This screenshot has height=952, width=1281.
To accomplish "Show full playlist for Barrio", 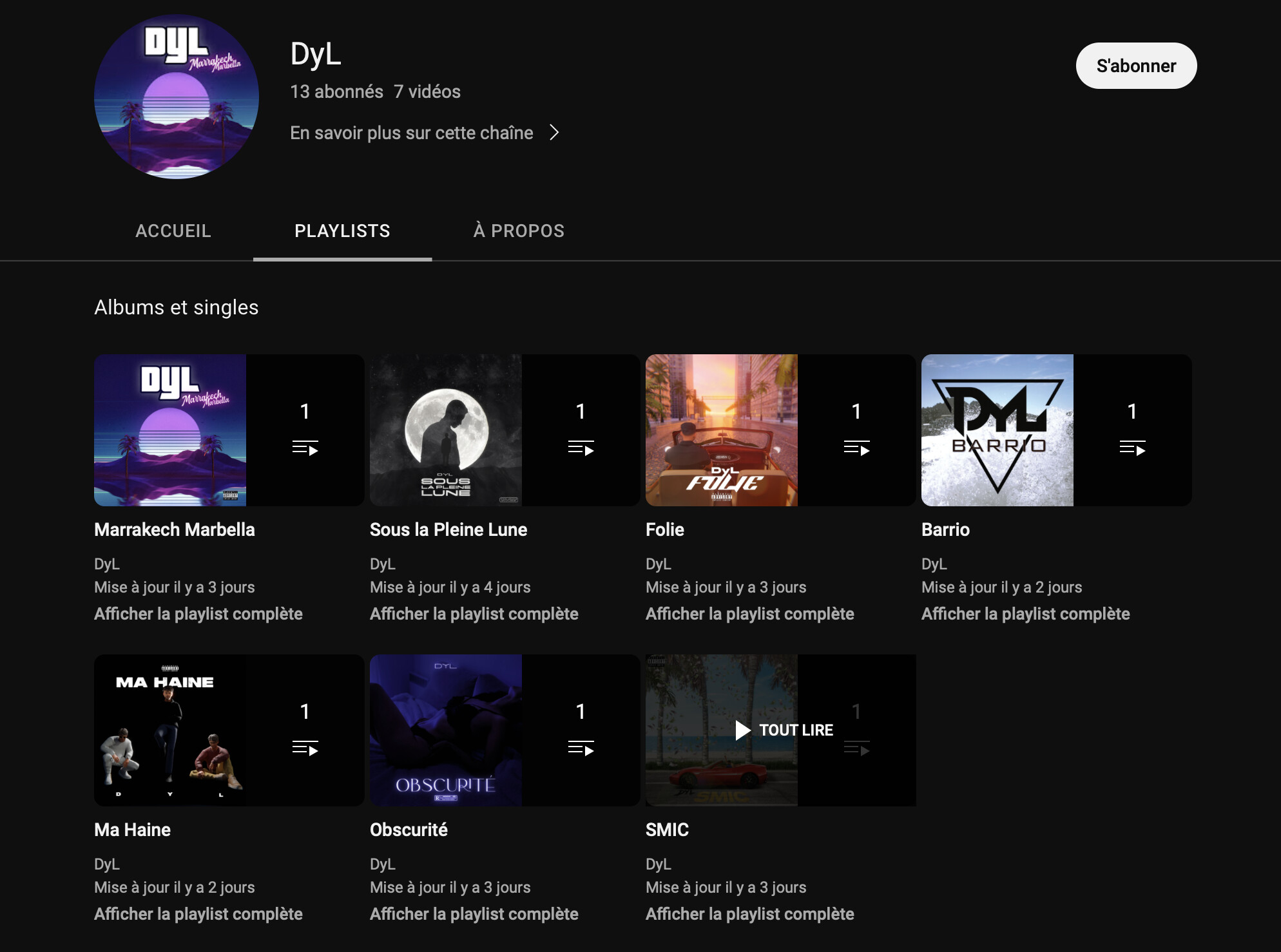I will (1026, 614).
